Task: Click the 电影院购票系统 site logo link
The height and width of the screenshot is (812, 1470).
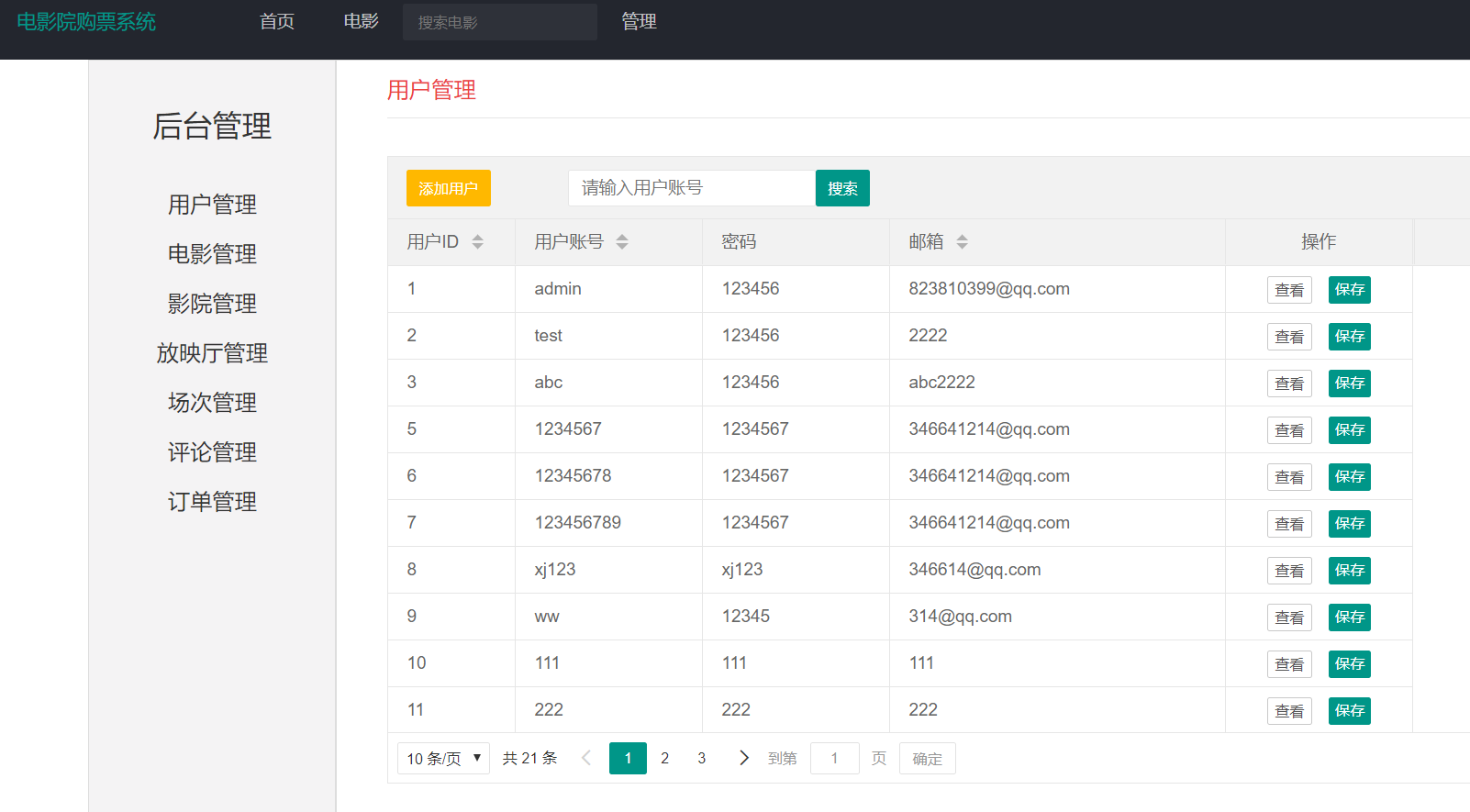Action: [x=86, y=22]
